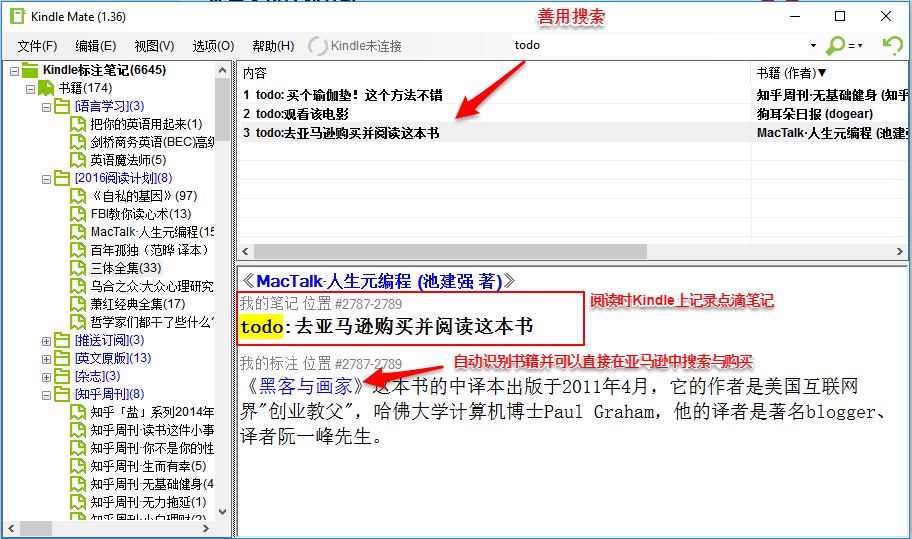Open the 帮助(H) menu

tap(273, 46)
